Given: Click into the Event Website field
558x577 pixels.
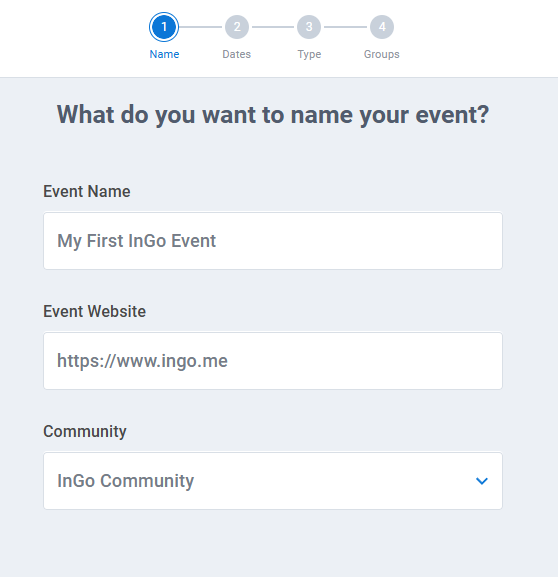Looking at the screenshot, I should click(273, 361).
